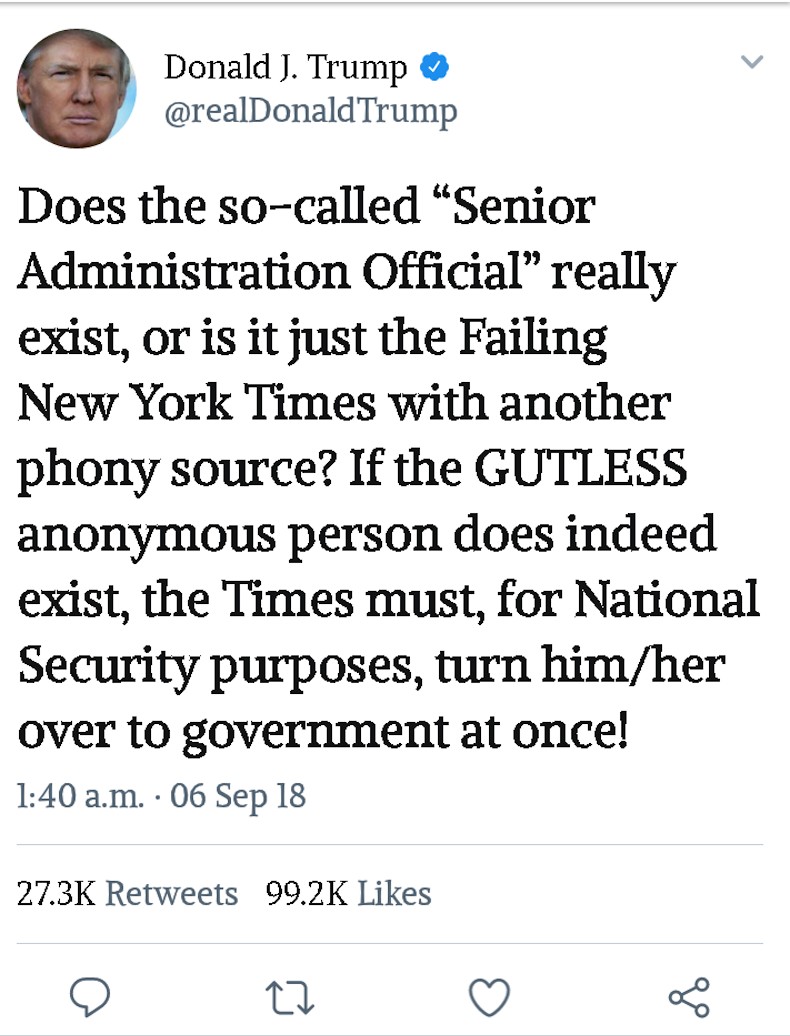Click the blue verified badge

(x=433, y=68)
